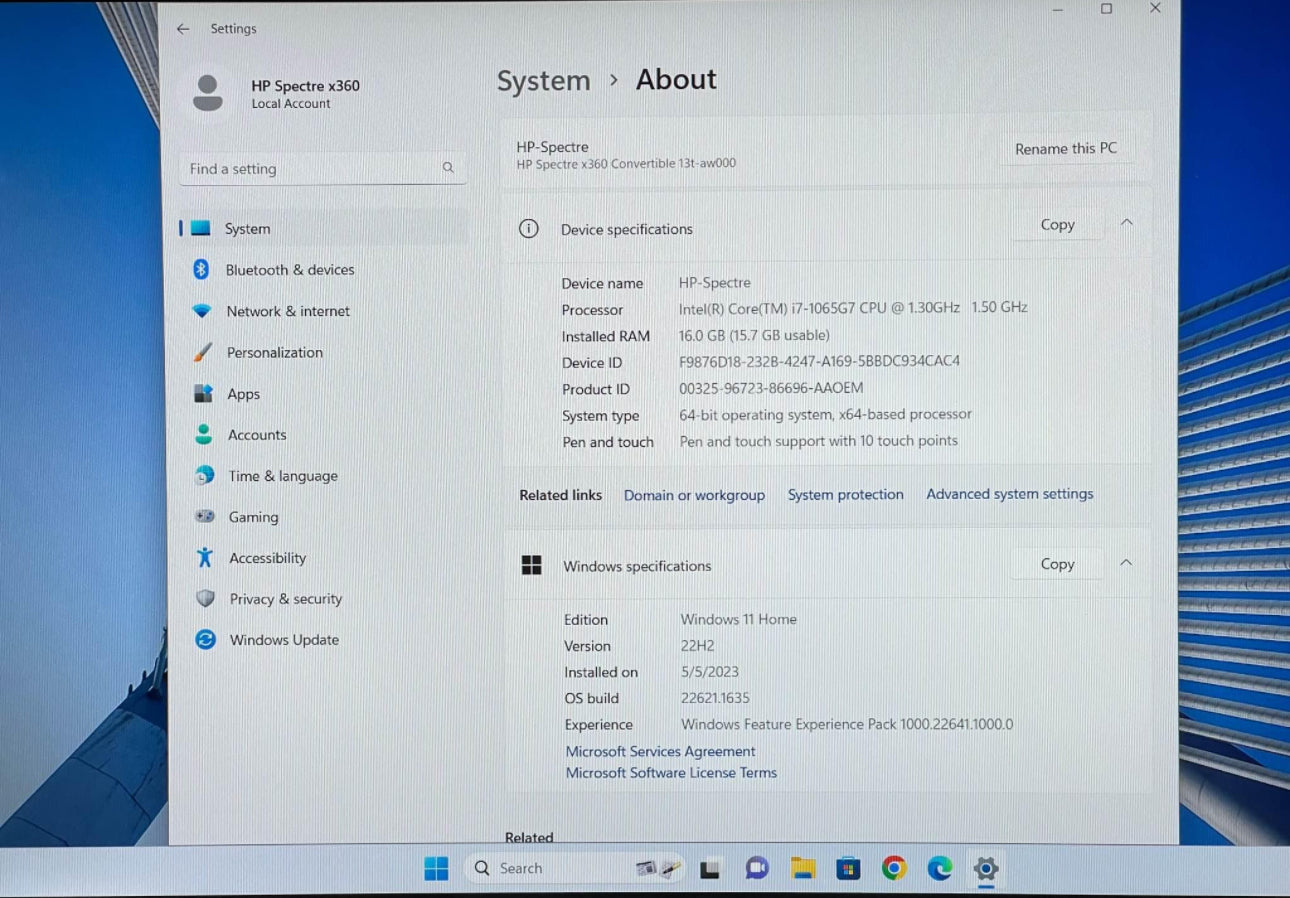The height and width of the screenshot is (898, 1290).
Task: Click the Gaming controller icon
Action: [204, 517]
